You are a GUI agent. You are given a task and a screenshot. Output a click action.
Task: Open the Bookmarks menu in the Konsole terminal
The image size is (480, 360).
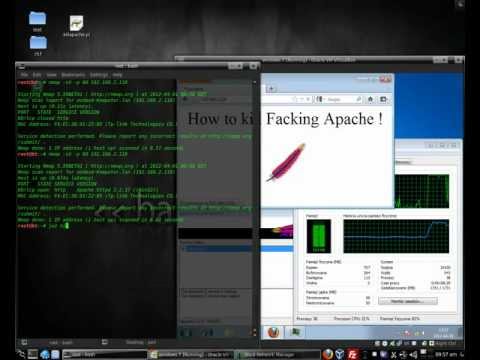click(x=73, y=75)
